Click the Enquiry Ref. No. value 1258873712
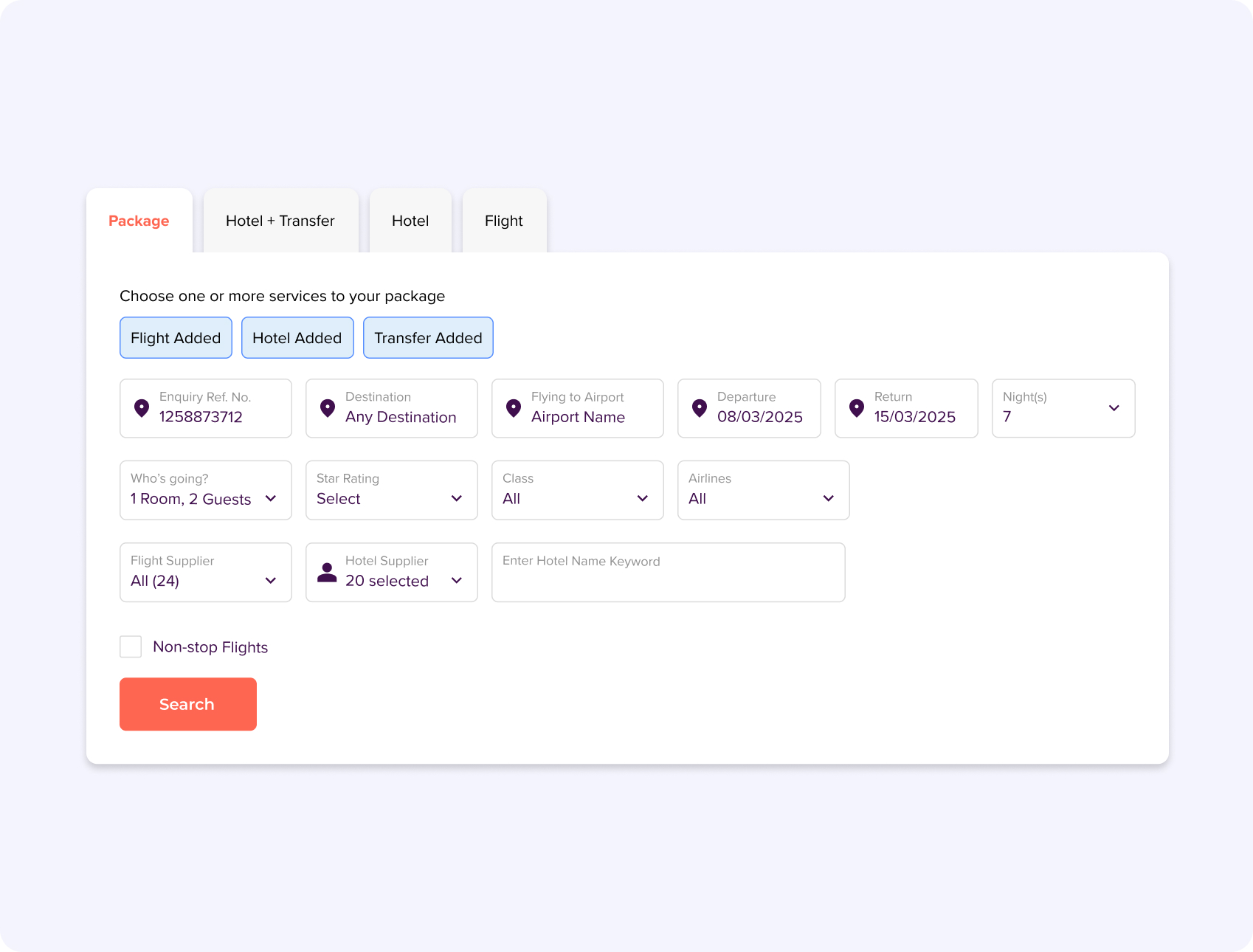Image resolution: width=1253 pixels, height=952 pixels. (201, 417)
